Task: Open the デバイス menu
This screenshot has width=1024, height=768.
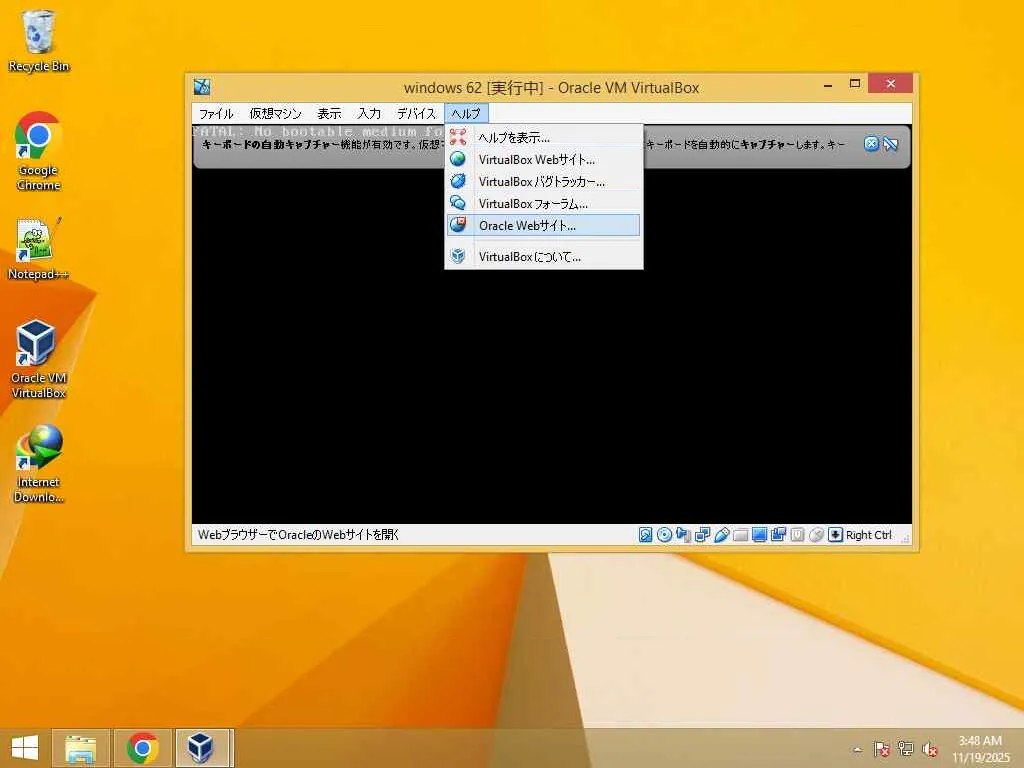Action: coord(416,114)
